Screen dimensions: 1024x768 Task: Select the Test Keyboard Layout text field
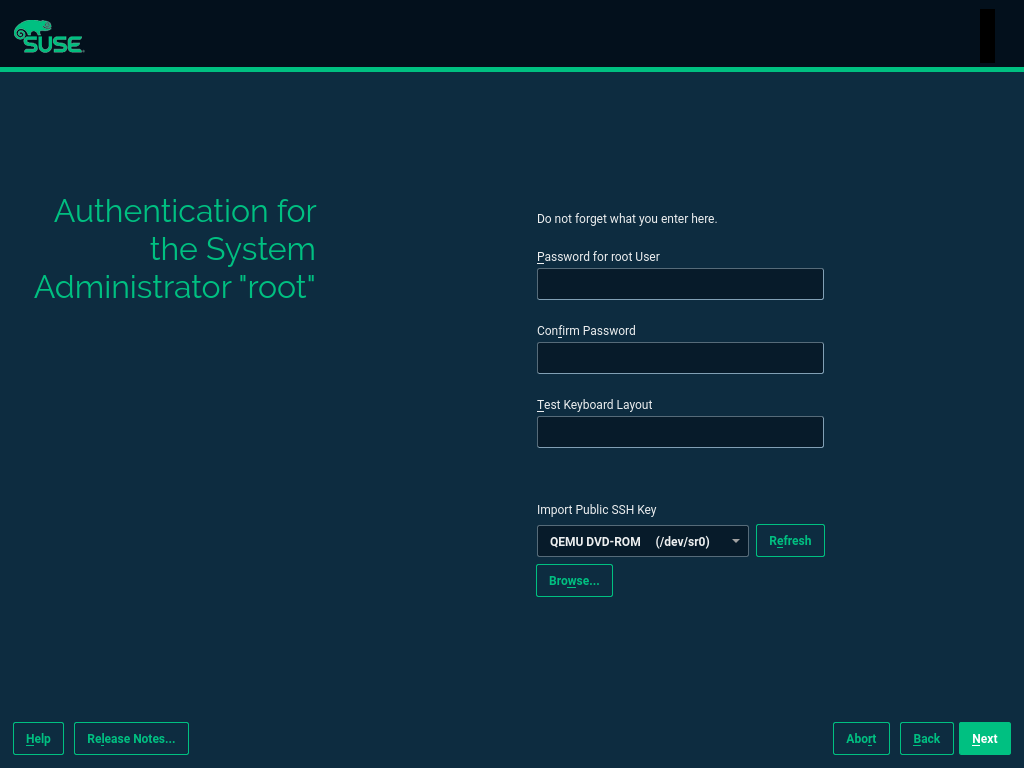pyautogui.click(x=680, y=432)
